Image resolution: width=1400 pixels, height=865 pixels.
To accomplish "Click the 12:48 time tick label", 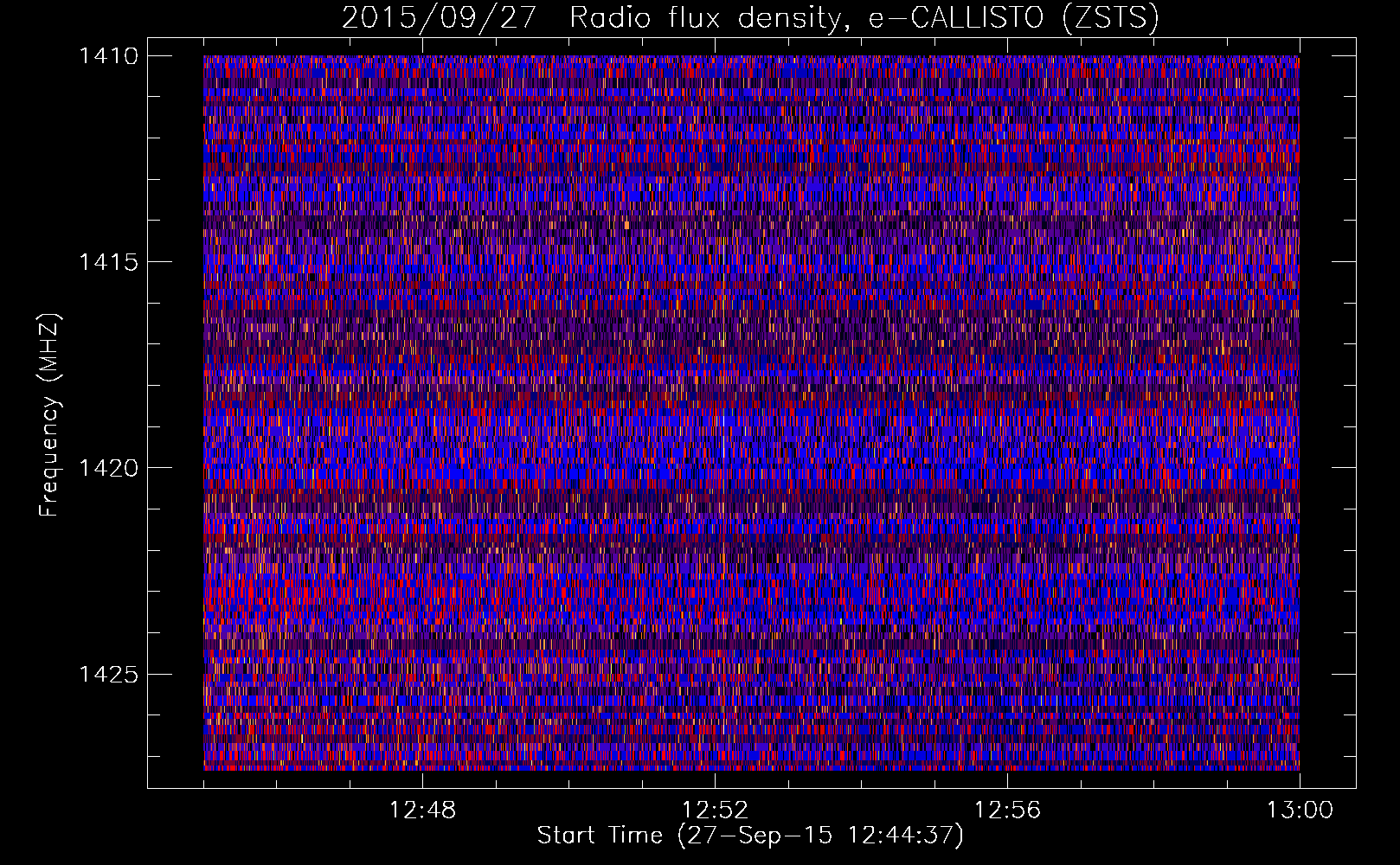I will [x=422, y=811].
